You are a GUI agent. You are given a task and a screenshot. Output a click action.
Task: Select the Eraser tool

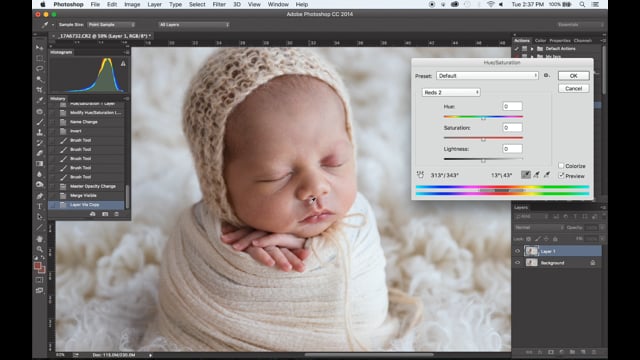tap(40, 153)
